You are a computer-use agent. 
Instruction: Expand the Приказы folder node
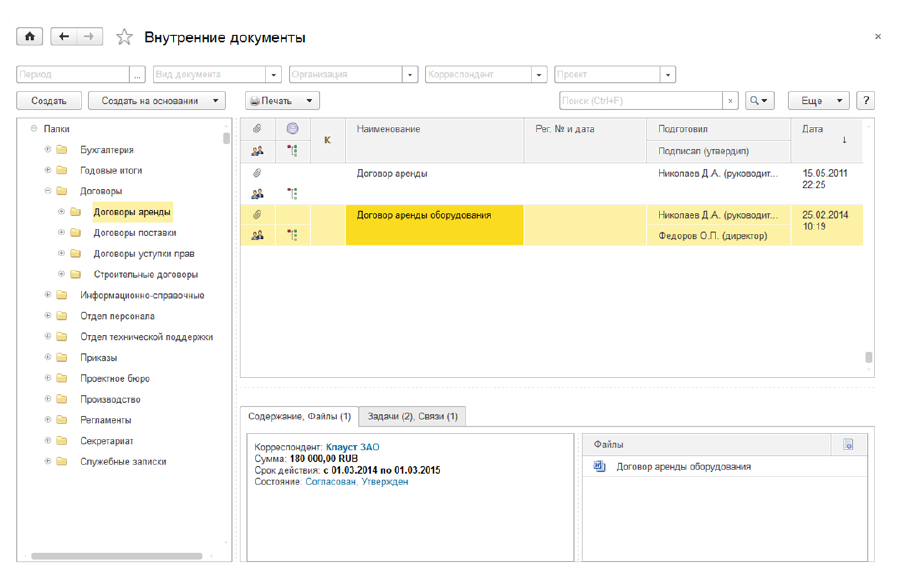point(48,357)
